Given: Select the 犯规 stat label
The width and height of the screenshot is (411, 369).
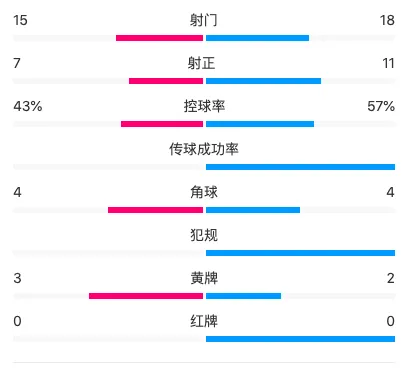Looking at the screenshot, I should click(x=204, y=235).
